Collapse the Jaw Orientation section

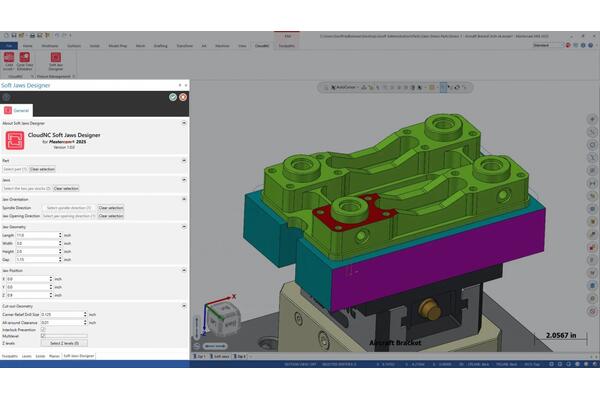[184, 199]
